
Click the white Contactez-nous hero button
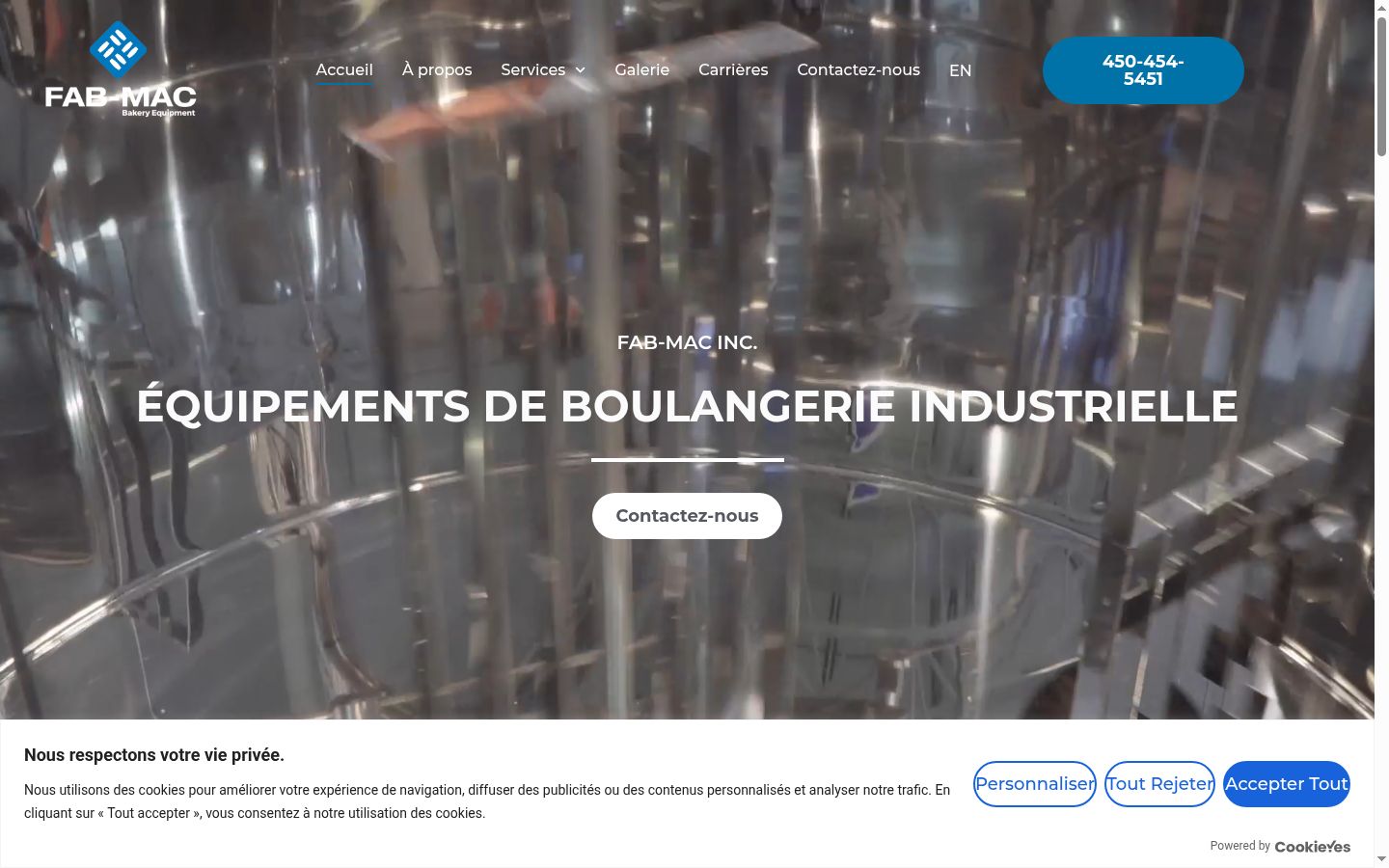click(687, 516)
